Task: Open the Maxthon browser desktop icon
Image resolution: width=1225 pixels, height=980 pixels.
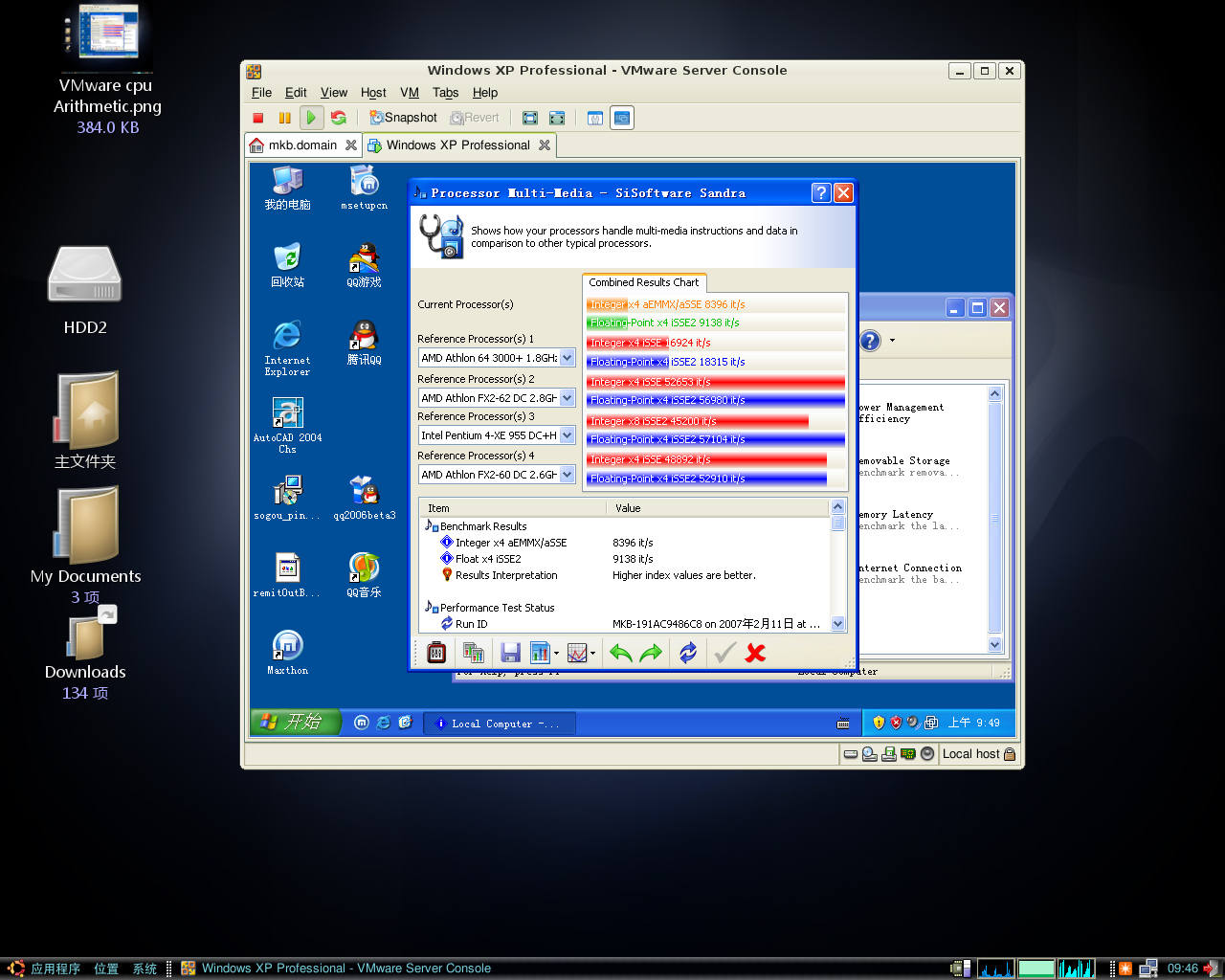Action: coord(287,652)
